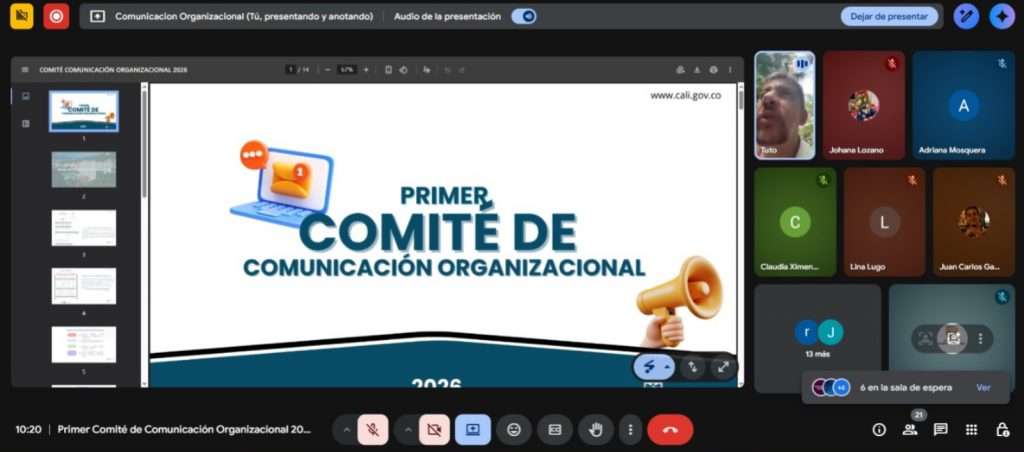Unmute the microphone
The image size is (1024, 452).
[372, 429]
